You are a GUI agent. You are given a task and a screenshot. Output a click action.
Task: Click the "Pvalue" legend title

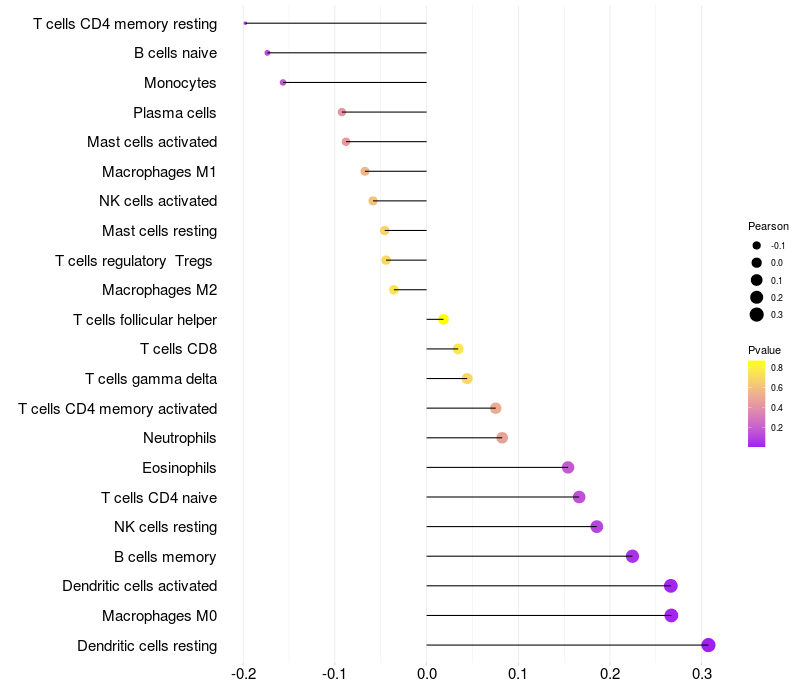[764, 350]
